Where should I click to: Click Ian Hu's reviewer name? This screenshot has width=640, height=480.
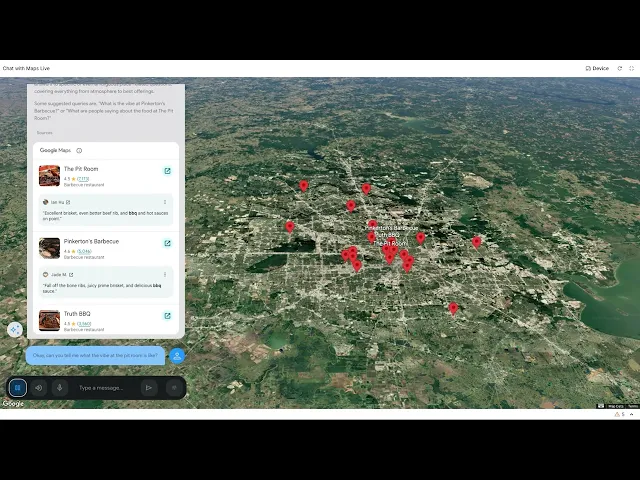[57, 202]
